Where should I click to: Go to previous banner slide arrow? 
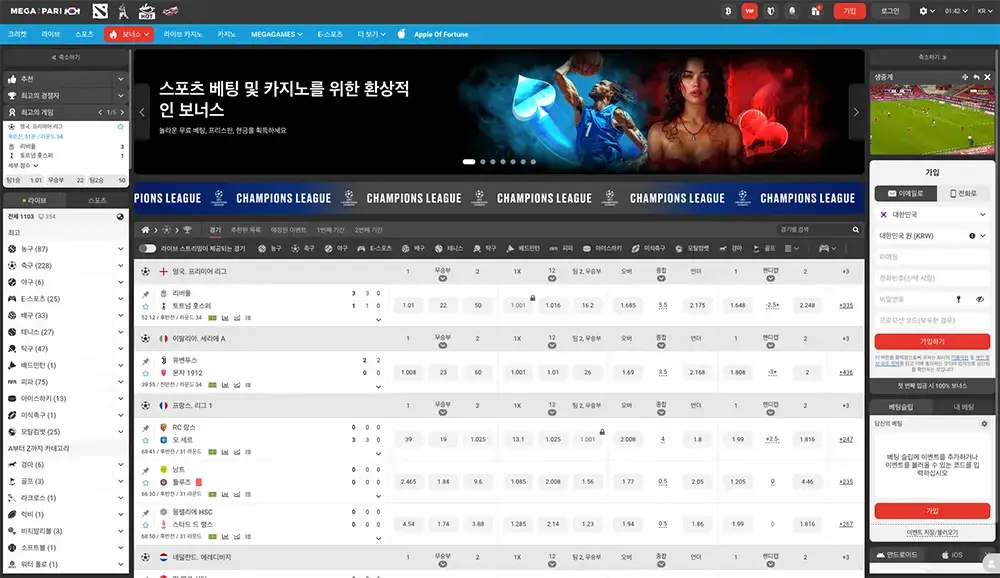[x=142, y=112]
